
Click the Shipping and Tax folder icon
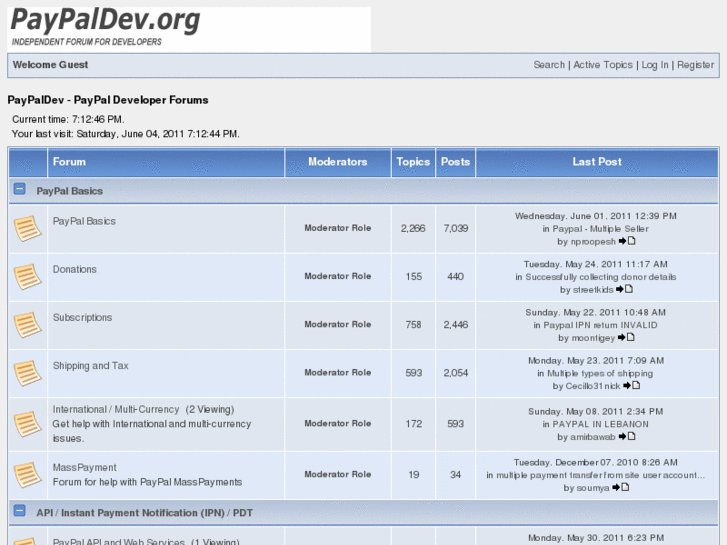click(x=27, y=373)
